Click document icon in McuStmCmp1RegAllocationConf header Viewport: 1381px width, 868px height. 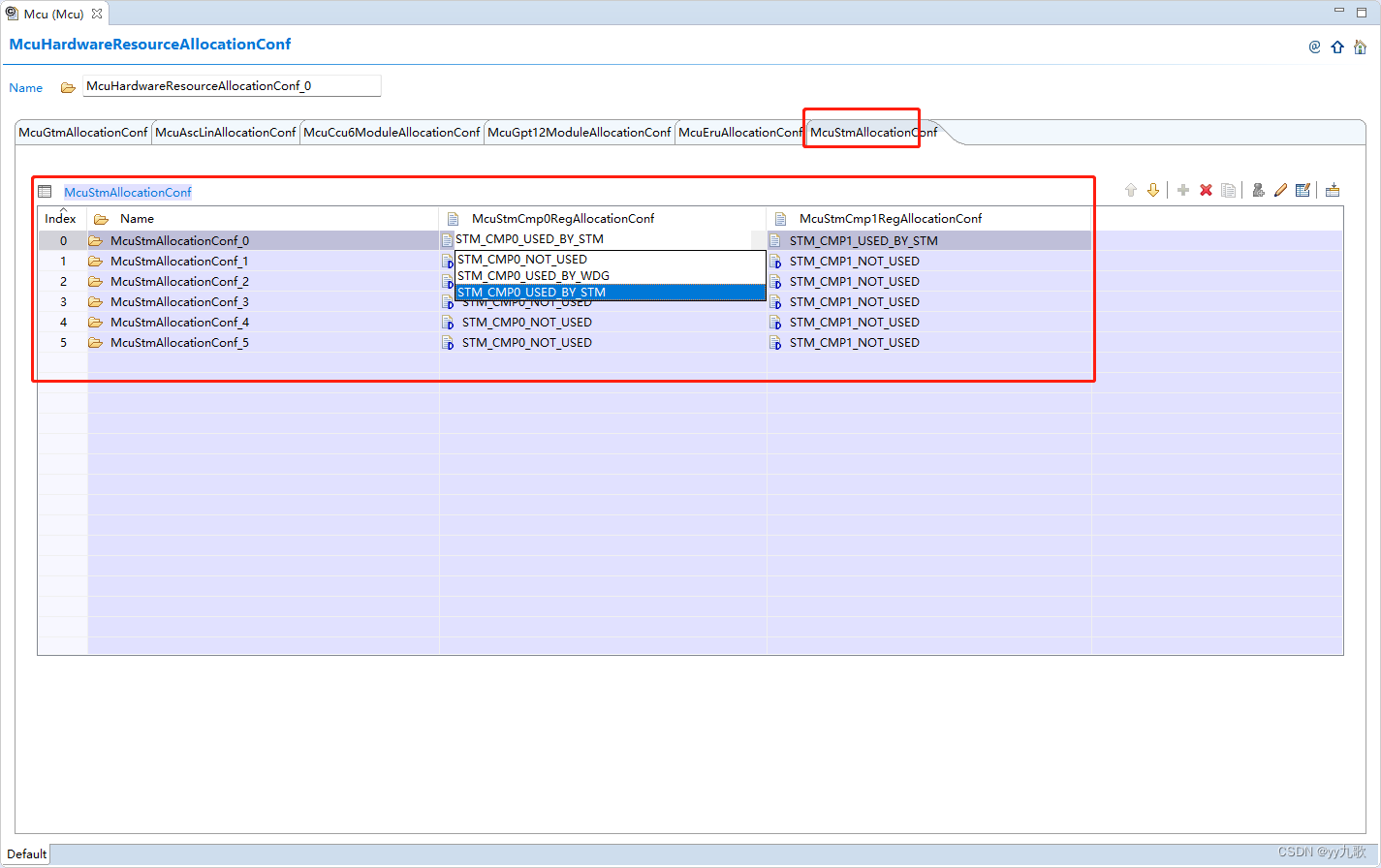coord(780,219)
